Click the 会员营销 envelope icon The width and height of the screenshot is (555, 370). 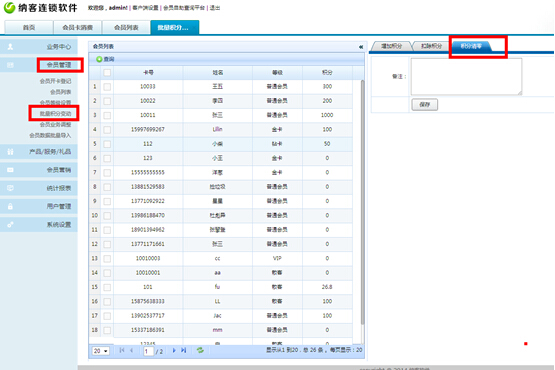point(10,170)
